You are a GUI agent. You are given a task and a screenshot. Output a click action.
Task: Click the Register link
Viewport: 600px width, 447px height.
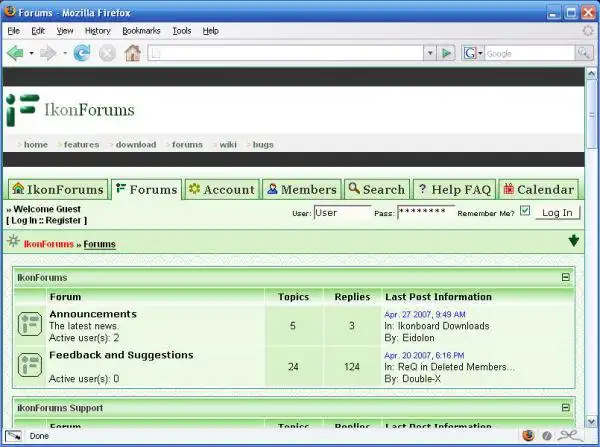[63, 220]
